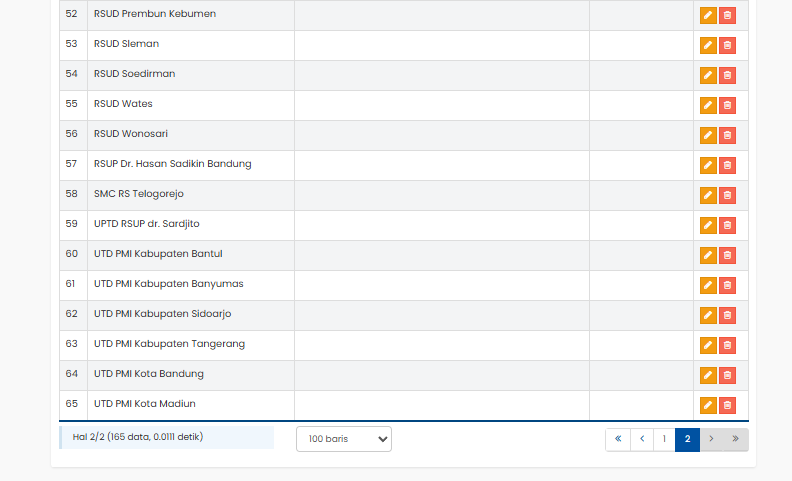The width and height of the screenshot is (792, 481).
Task: Remove UTD PMI Kota Madiun row
Action: click(x=727, y=405)
